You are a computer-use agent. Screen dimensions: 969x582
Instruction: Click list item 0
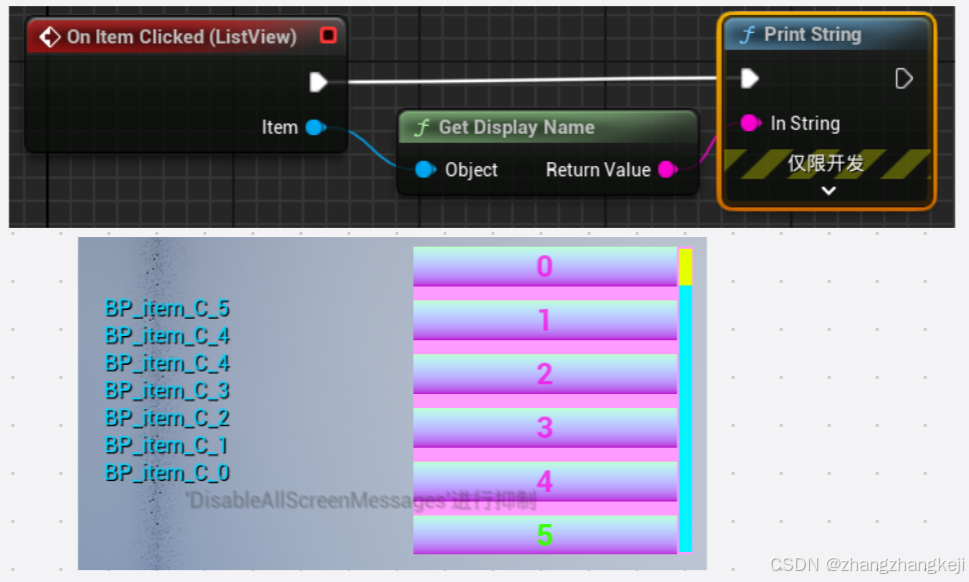coord(545,266)
